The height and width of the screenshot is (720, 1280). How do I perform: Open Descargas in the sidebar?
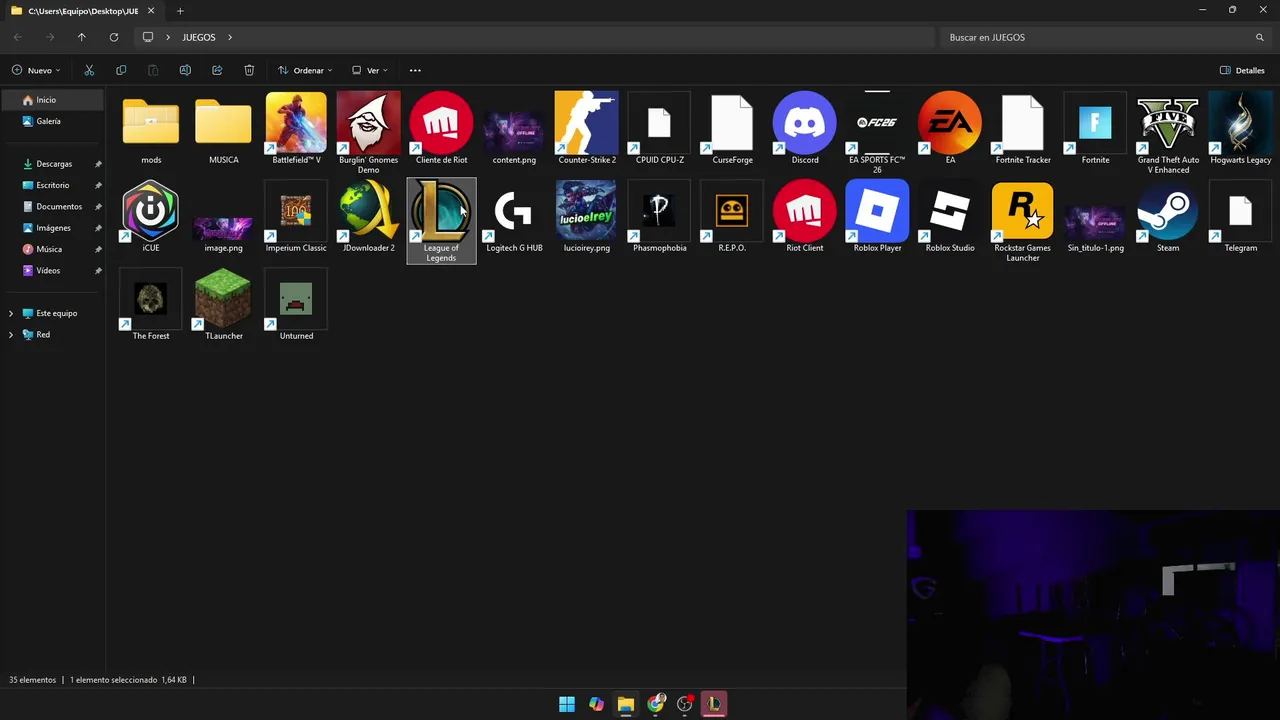pyautogui.click(x=52, y=164)
